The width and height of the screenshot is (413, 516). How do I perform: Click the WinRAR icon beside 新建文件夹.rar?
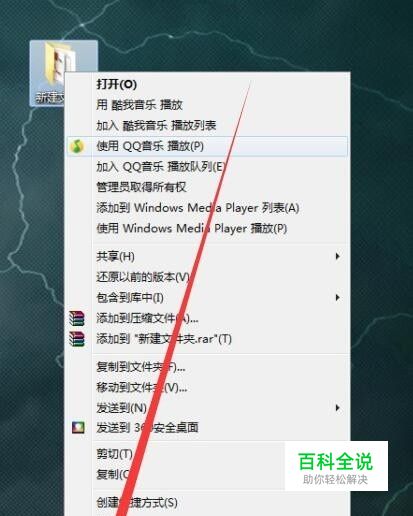(77, 339)
